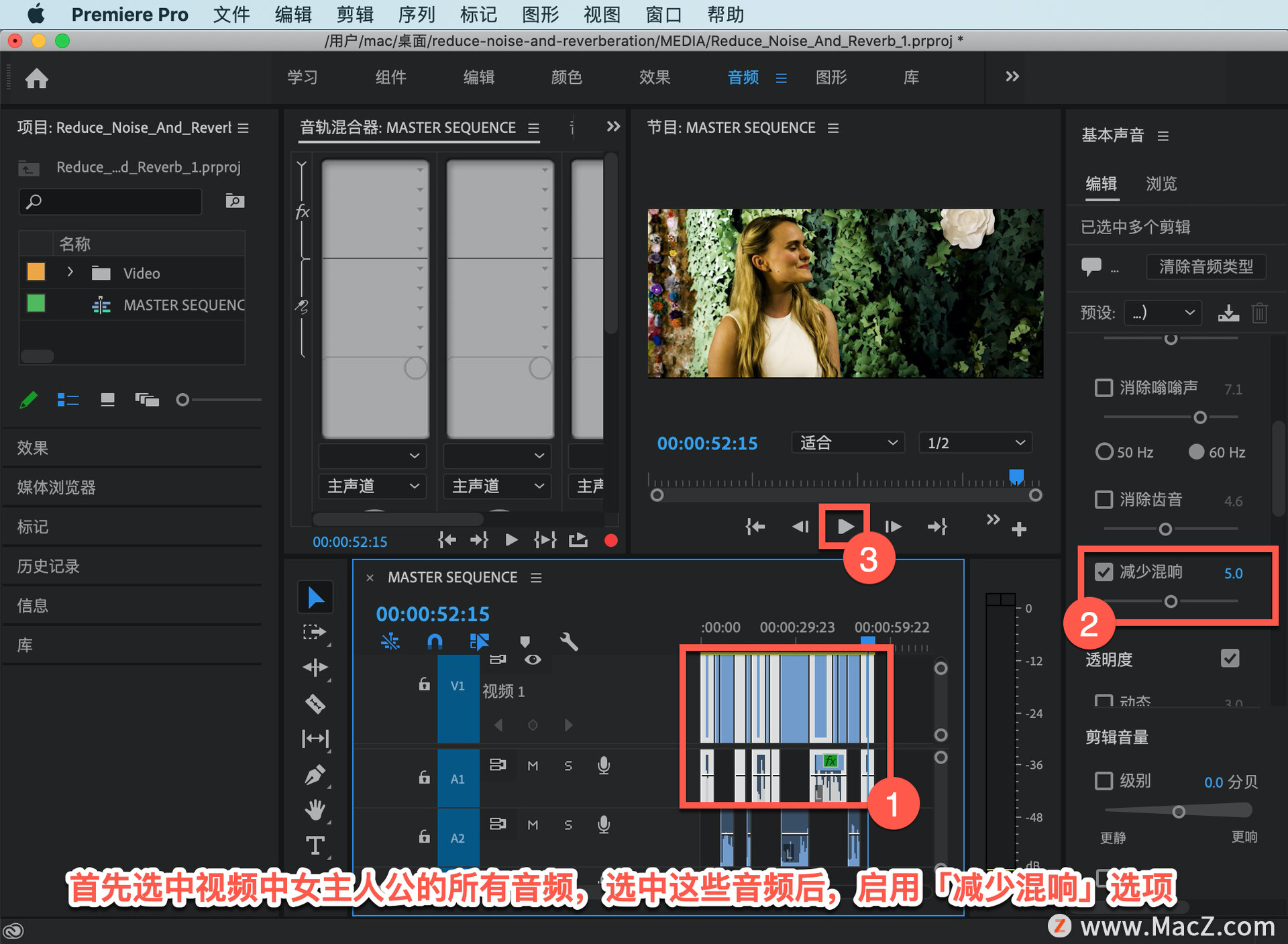Click the pencil icon in project panel
The width and height of the screenshot is (1288, 944).
[28, 400]
